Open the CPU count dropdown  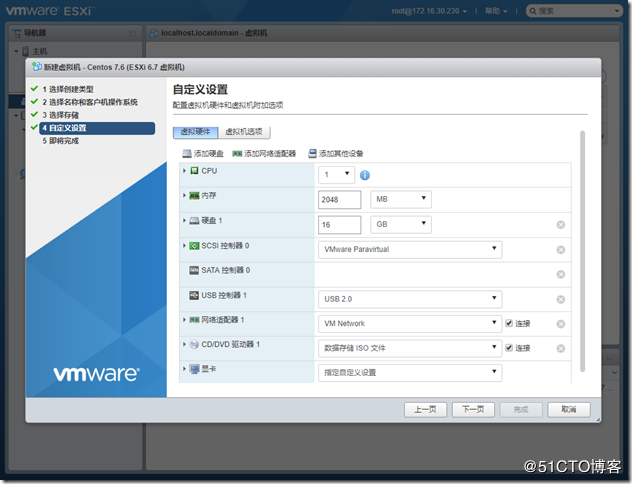click(337, 174)
